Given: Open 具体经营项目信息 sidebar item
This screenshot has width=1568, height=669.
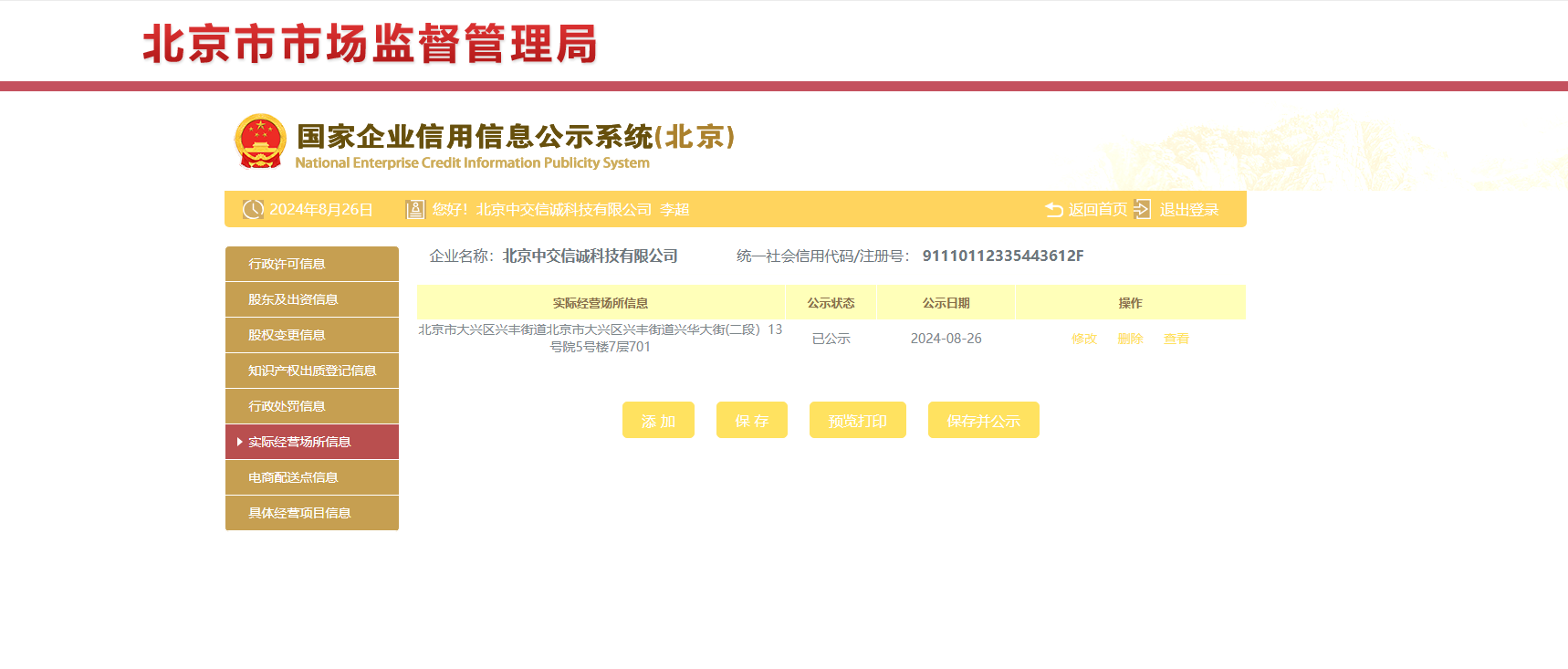Looking at the screenshot, I should coord(312,513).
